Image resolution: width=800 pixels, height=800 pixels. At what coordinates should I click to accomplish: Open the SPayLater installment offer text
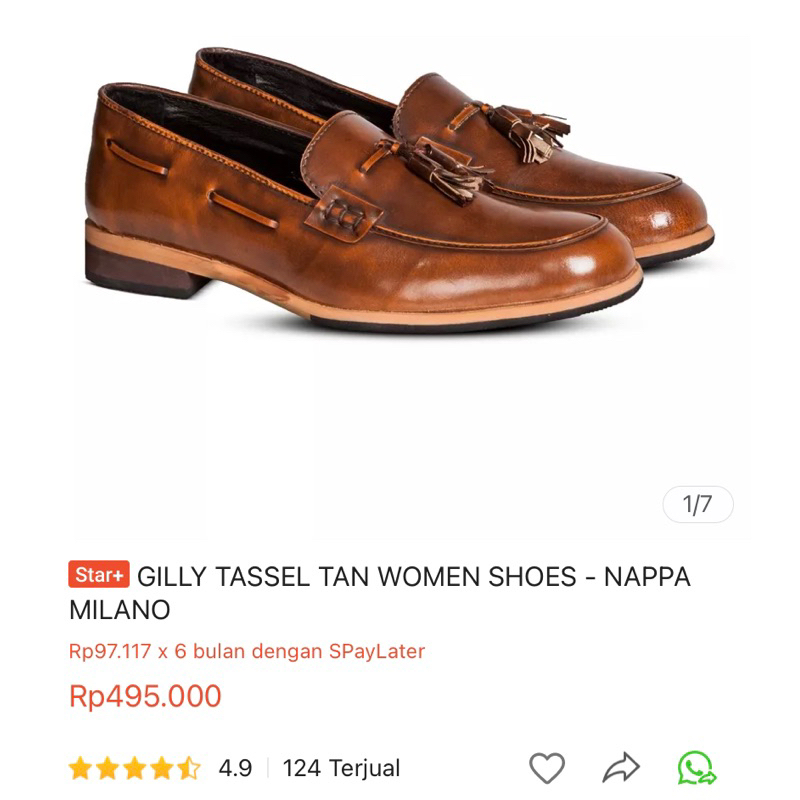point(247,651)
